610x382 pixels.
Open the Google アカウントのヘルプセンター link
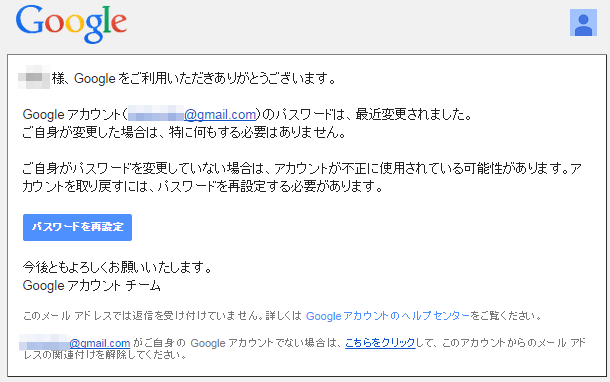[x=388, y=315]
